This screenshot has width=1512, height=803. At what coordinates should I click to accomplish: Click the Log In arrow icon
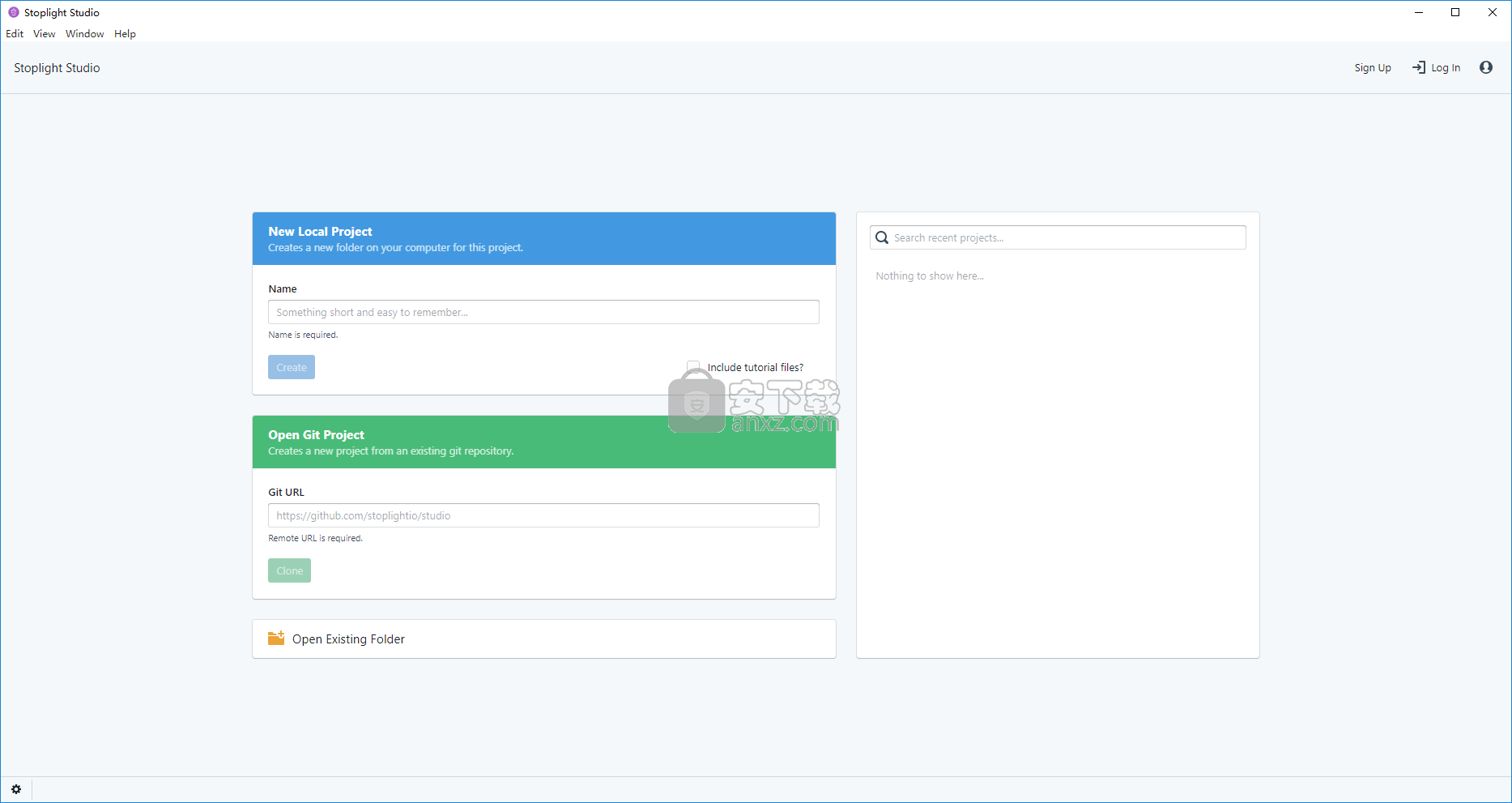tap(1419, 67)
